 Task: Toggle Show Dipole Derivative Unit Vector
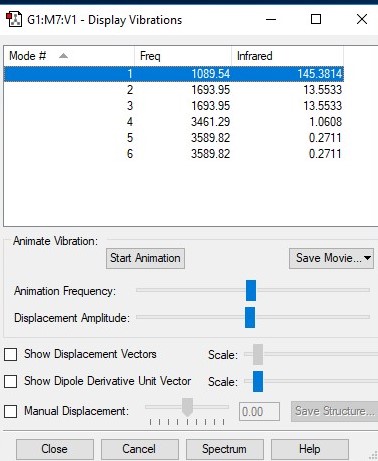point(11,381)
